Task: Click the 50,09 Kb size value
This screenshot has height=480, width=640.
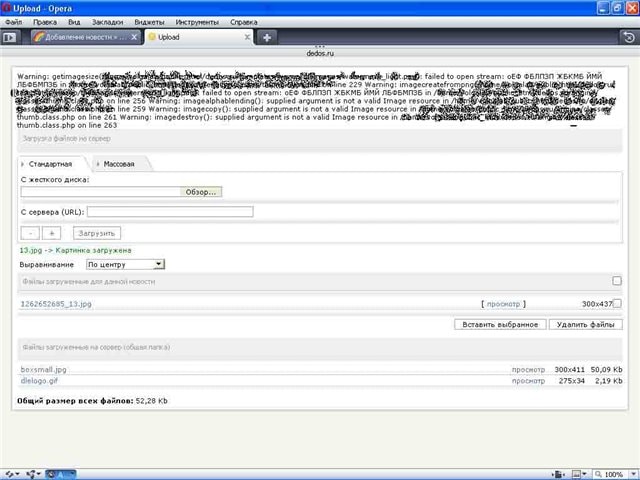Action: 607,369
